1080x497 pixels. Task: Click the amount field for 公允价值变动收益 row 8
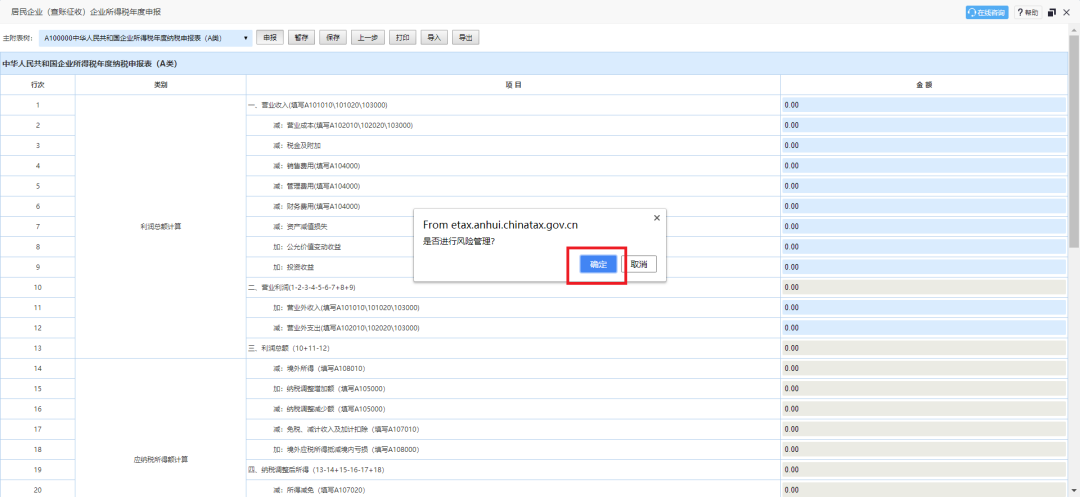tap(924, 247)
